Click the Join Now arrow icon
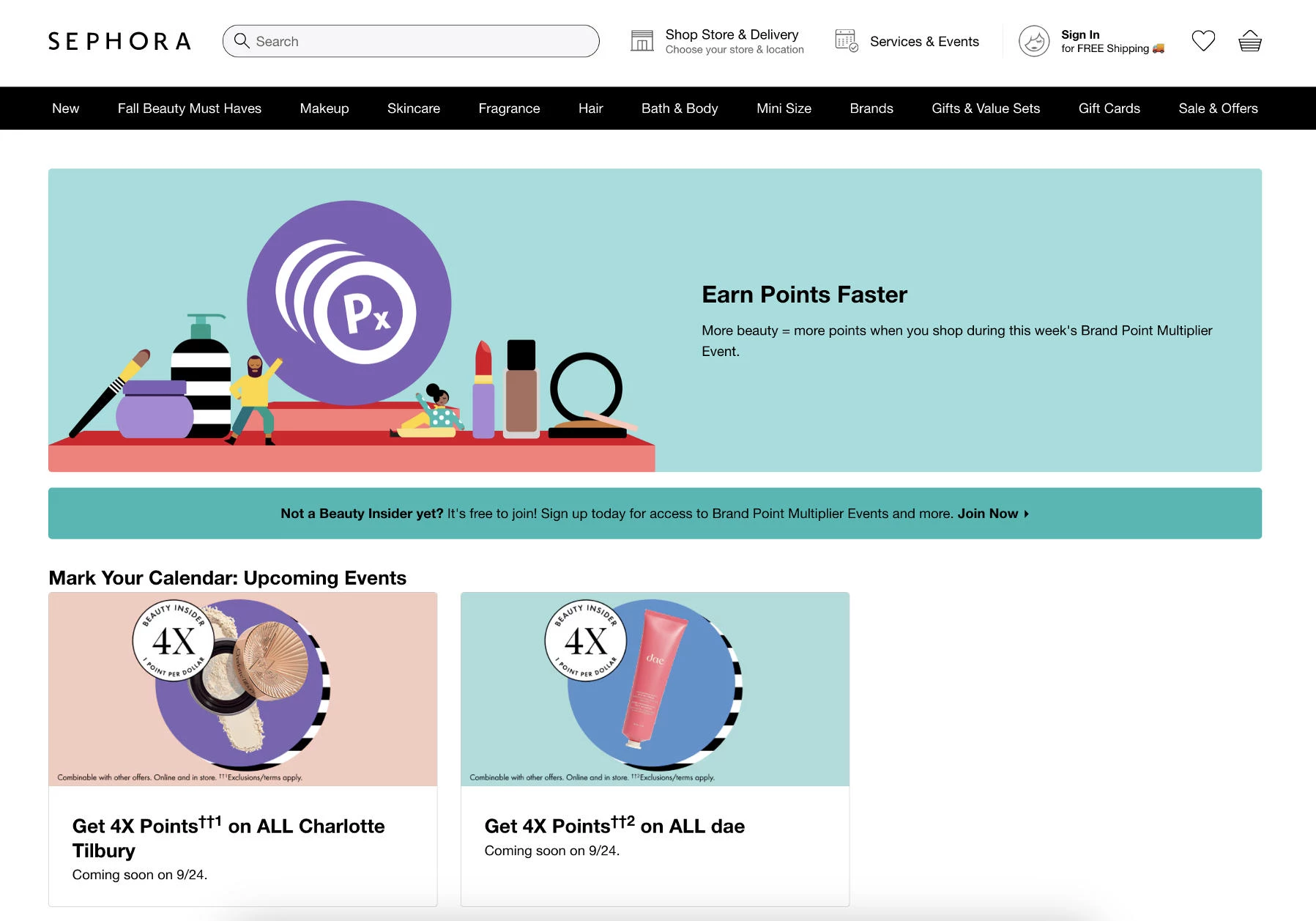1316x921 pixels. (1027, 514)
